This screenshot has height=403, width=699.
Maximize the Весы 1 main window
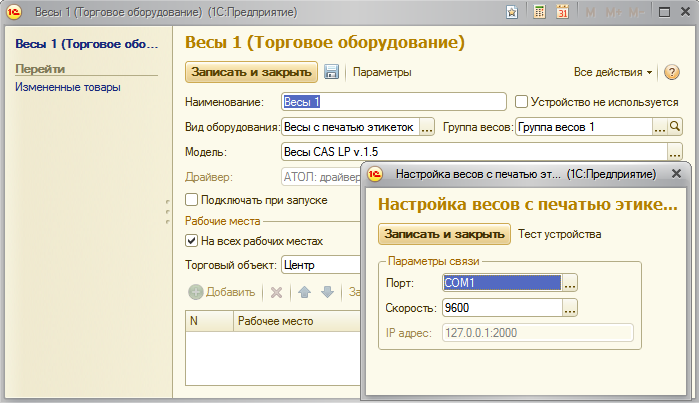[664, 12]
